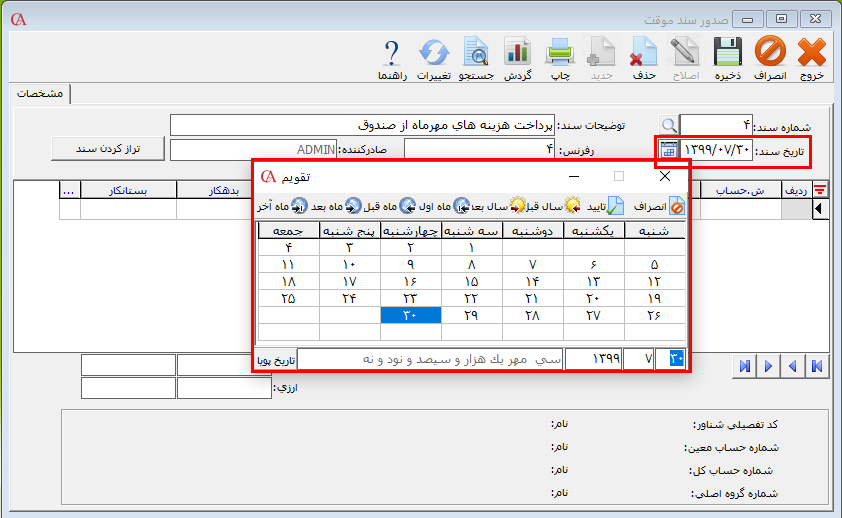842x518 pixels.
Task: Click the month field ۷ in calendar
Action: (639, 359)
